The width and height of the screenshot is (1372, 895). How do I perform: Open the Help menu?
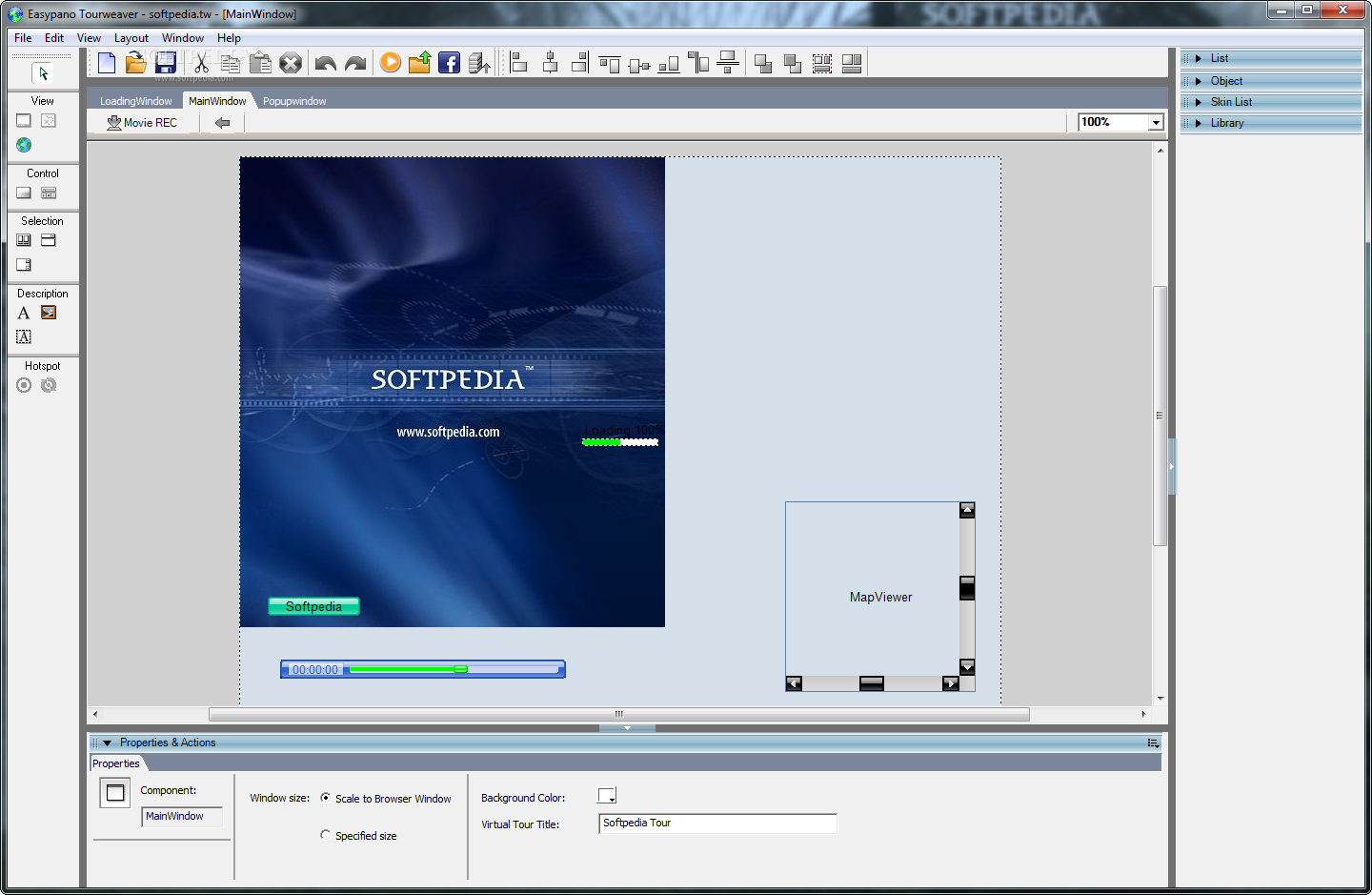tap(229, 38)
